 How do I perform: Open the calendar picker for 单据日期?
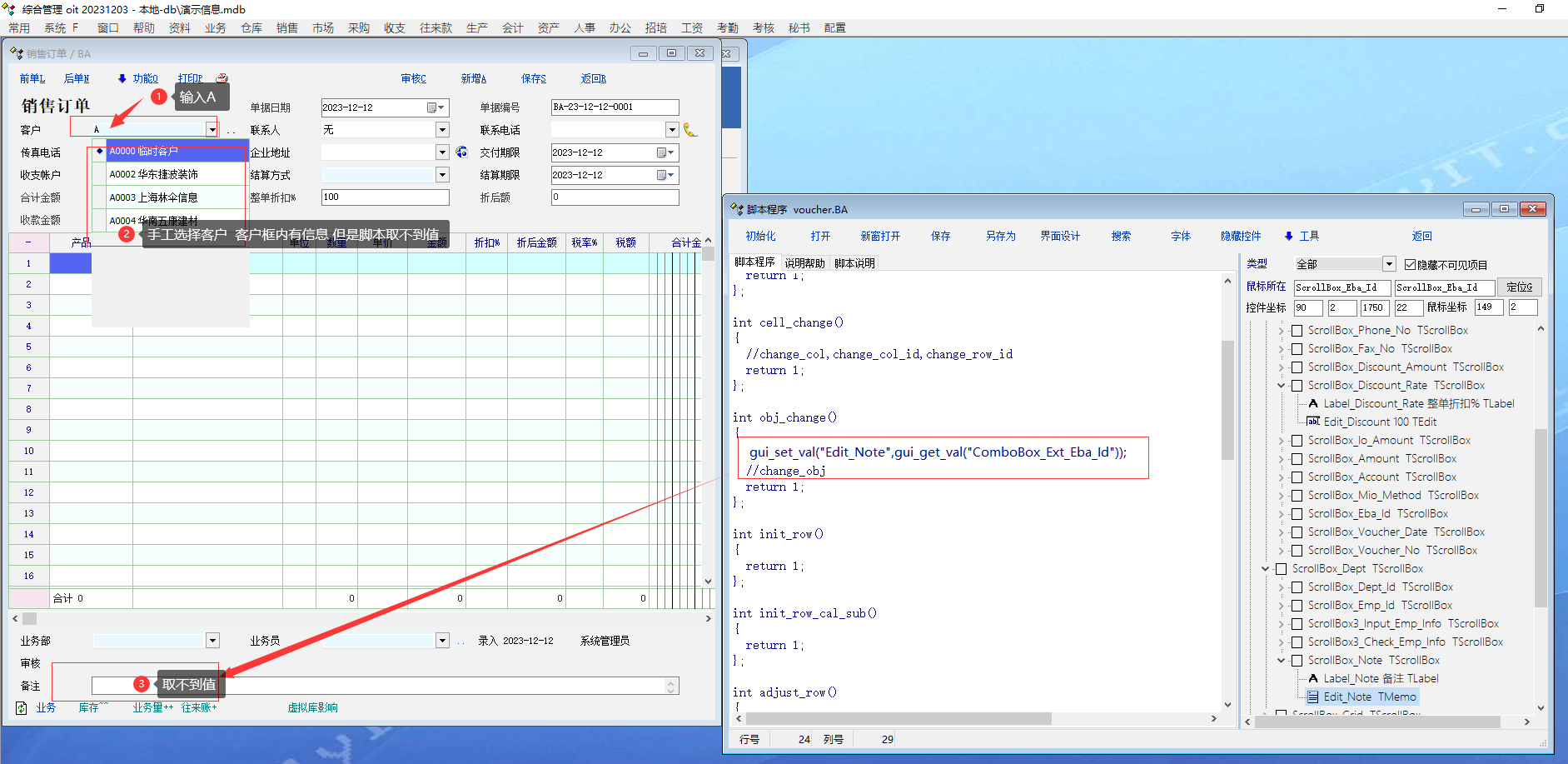[432, 107]
